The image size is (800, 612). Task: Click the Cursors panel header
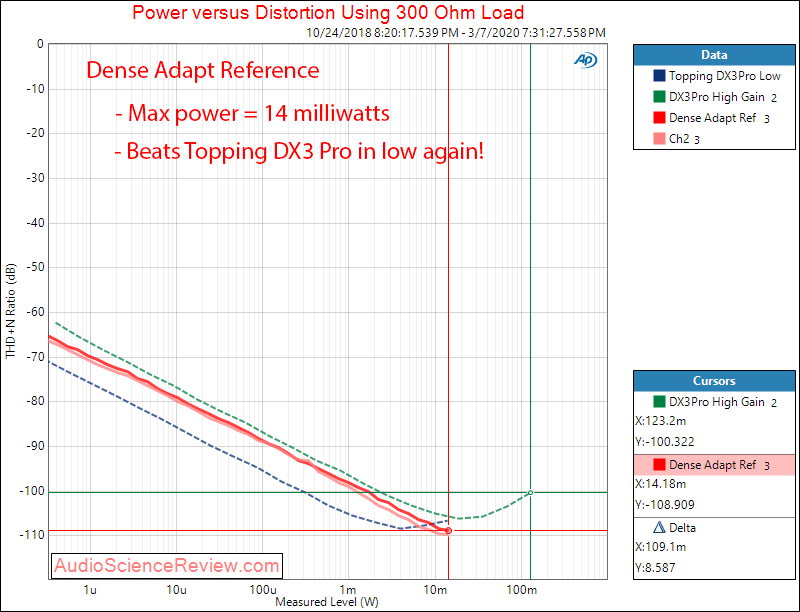click(x=714, y=381)
